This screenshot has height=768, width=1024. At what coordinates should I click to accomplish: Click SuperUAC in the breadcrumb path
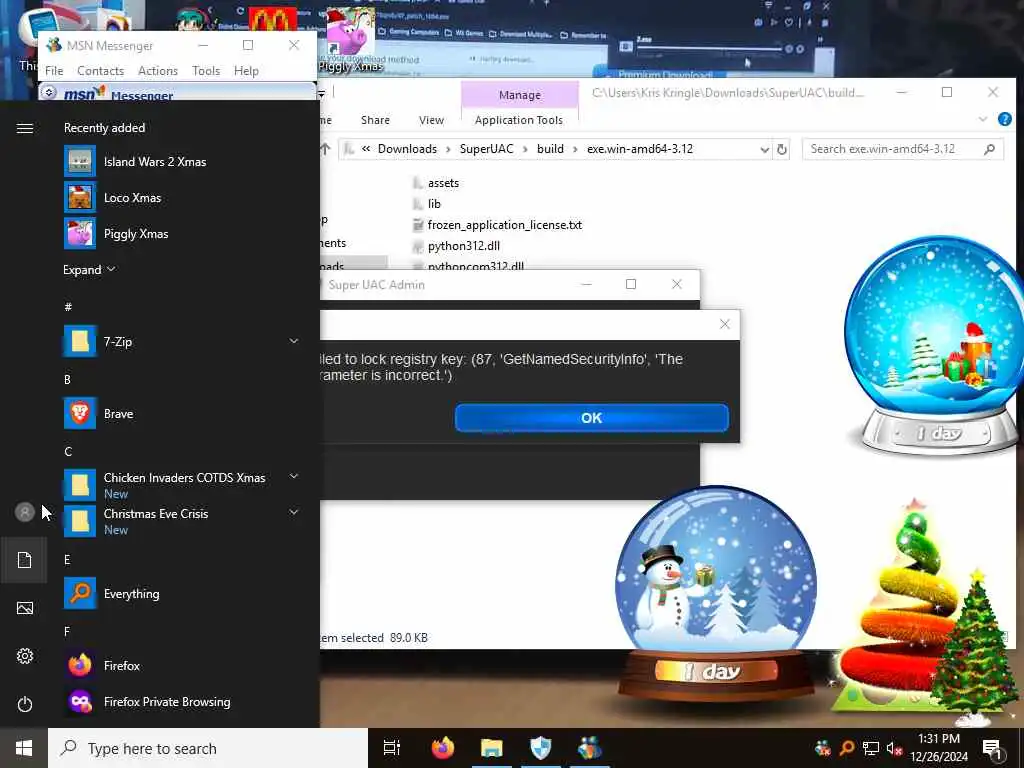tap(487, 149)
